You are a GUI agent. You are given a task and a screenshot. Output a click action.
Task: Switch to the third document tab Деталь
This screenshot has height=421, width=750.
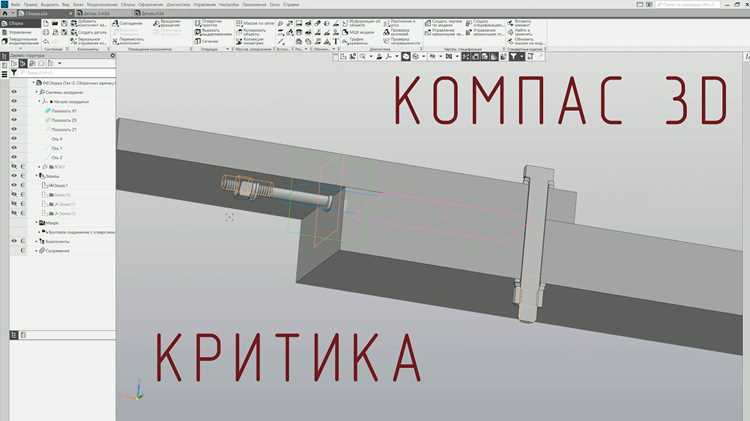point(160,13)
